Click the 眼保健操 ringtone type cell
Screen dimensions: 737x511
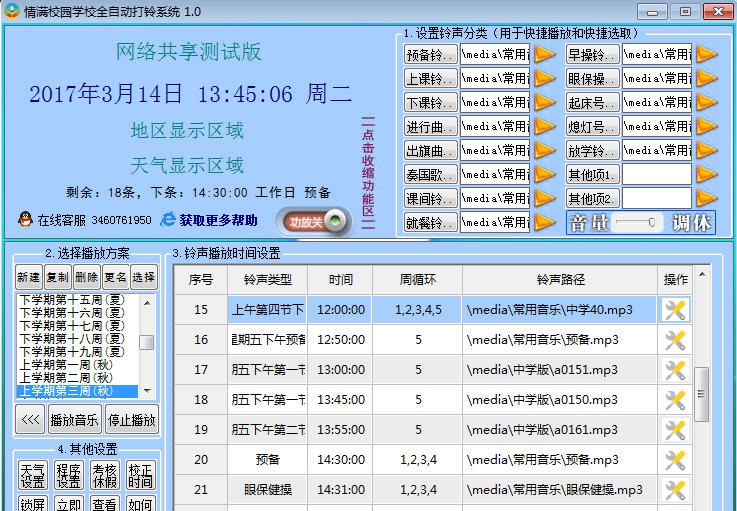coord(267,490)
